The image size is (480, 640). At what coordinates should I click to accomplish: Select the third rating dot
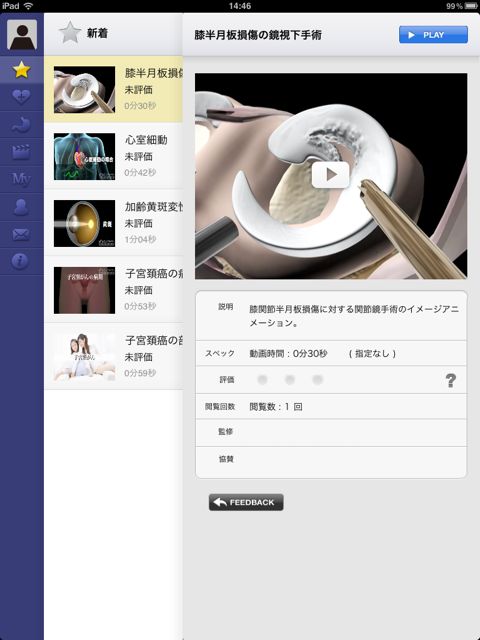click(318, 380)
